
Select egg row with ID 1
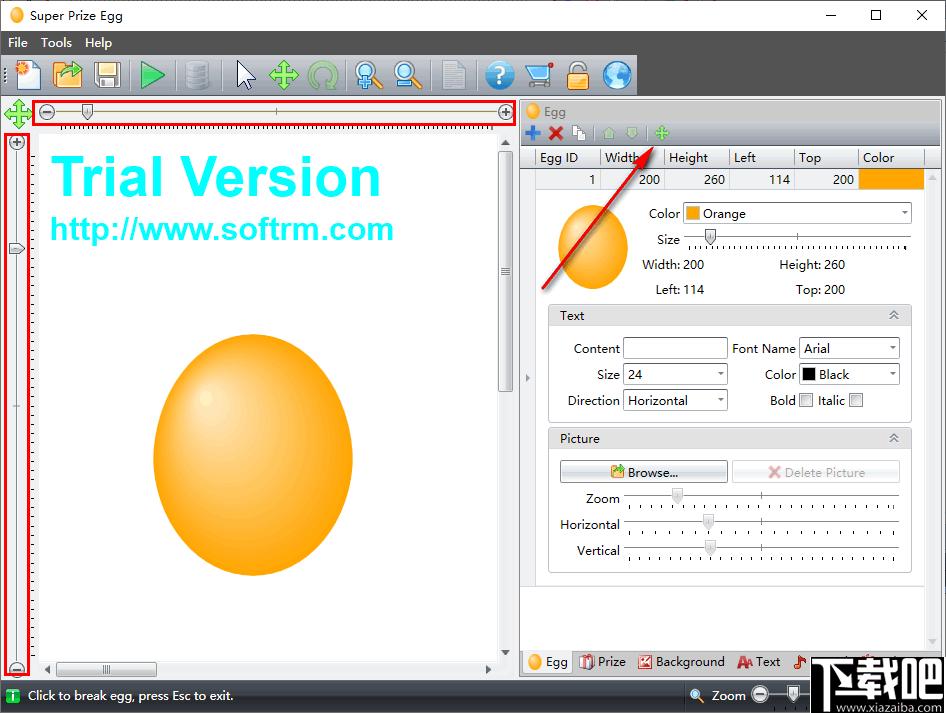[x=729, y=179]
